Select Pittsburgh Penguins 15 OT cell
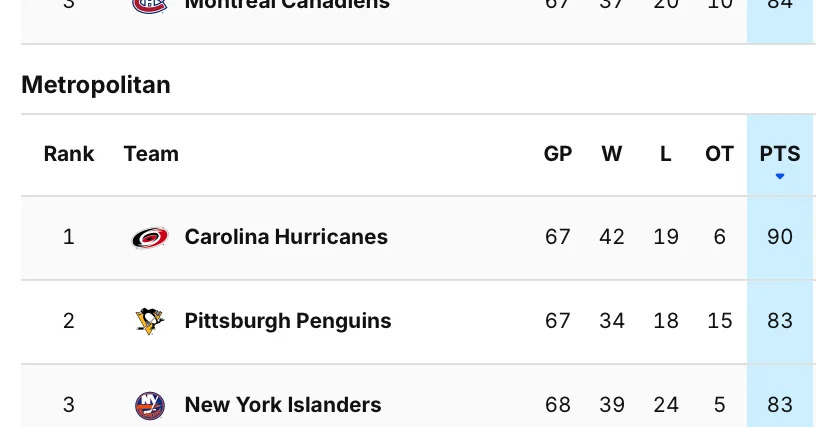Viewport: 816px width, 427px height. (720, 321)
